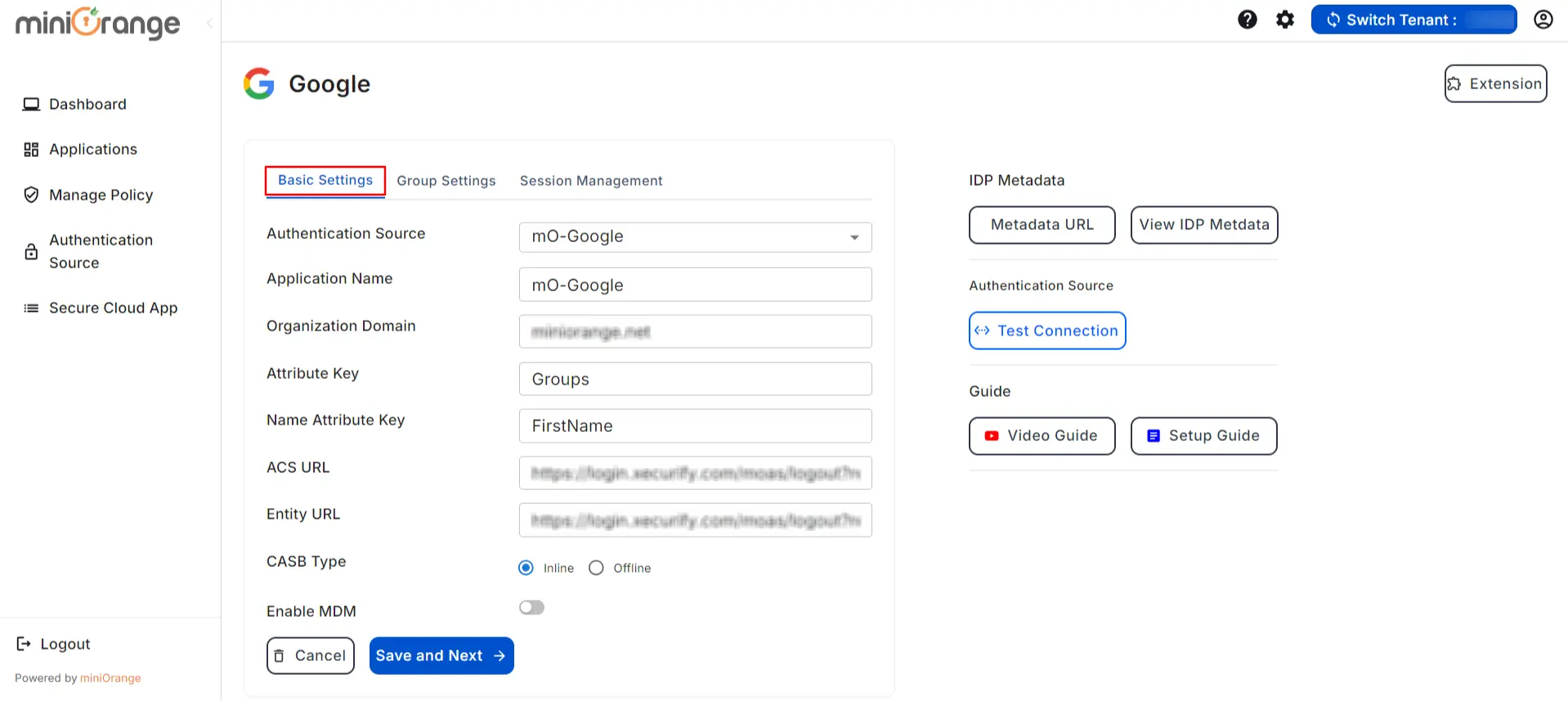Screen dimensions: 1568x701
Task: Open Secure Cloud App menu item
Action: [x=114, y=308]
